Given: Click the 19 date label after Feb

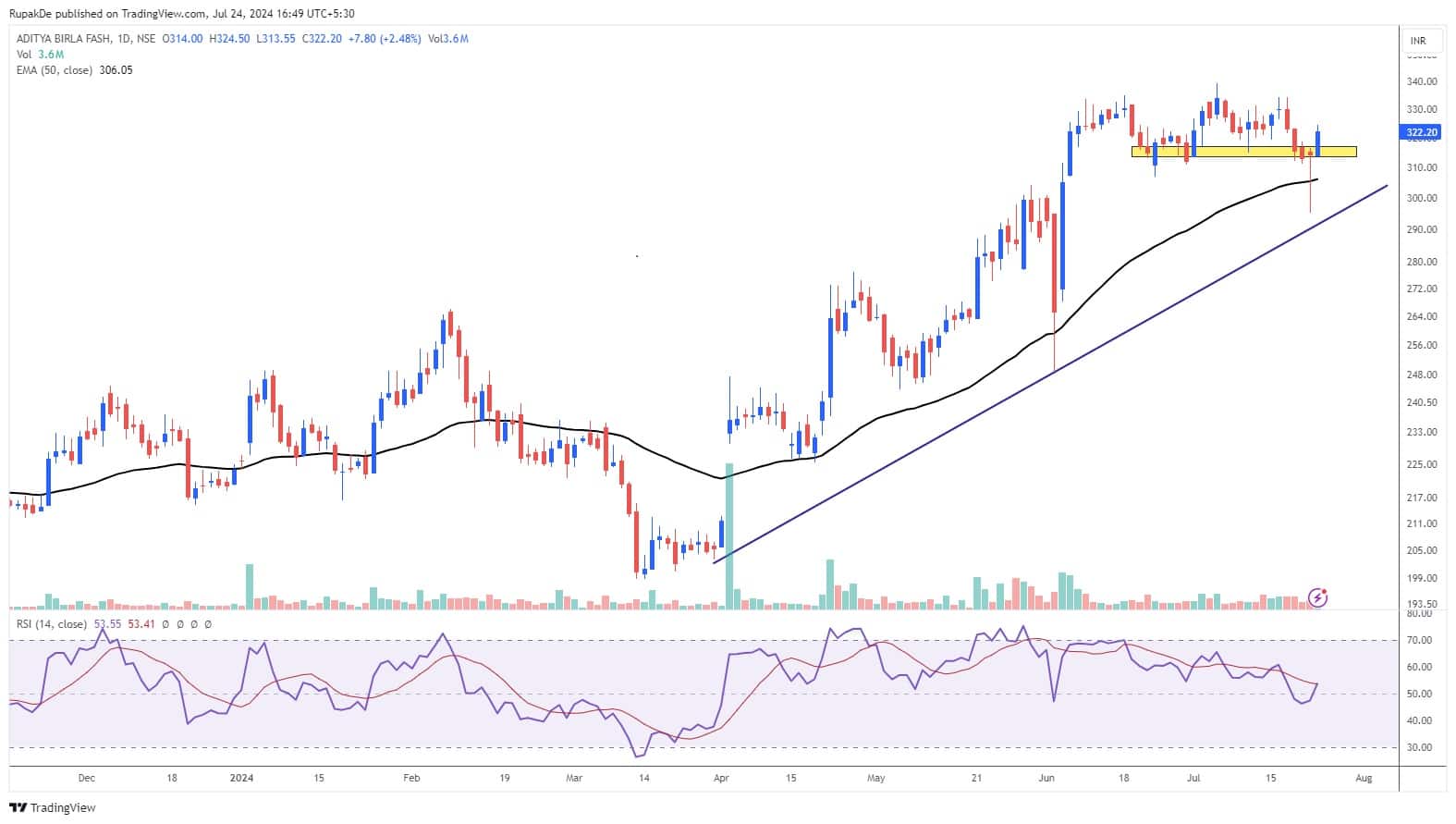Looking at the screenshot, I should pyautogui.click(x=504, y=778).
